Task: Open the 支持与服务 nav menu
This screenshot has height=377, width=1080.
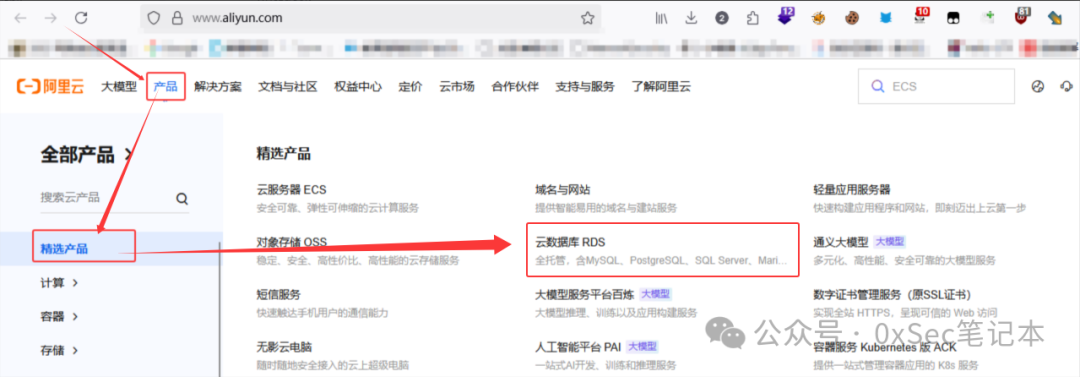Action: point(585,87)
